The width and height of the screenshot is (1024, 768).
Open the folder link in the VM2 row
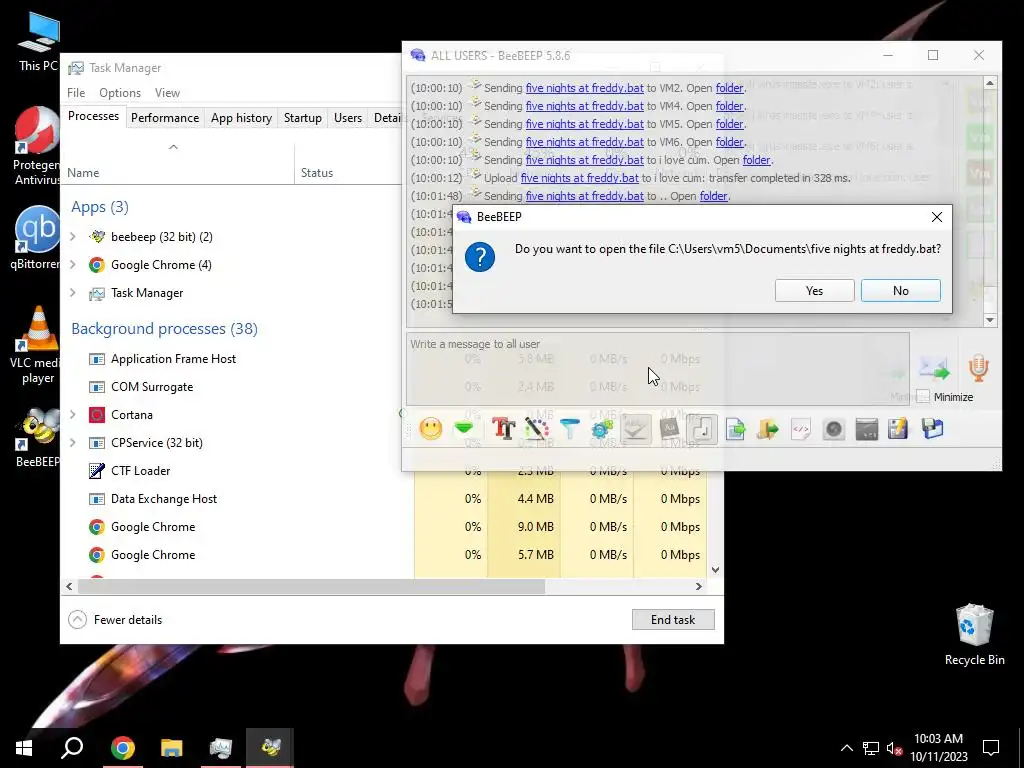[729, 88]
